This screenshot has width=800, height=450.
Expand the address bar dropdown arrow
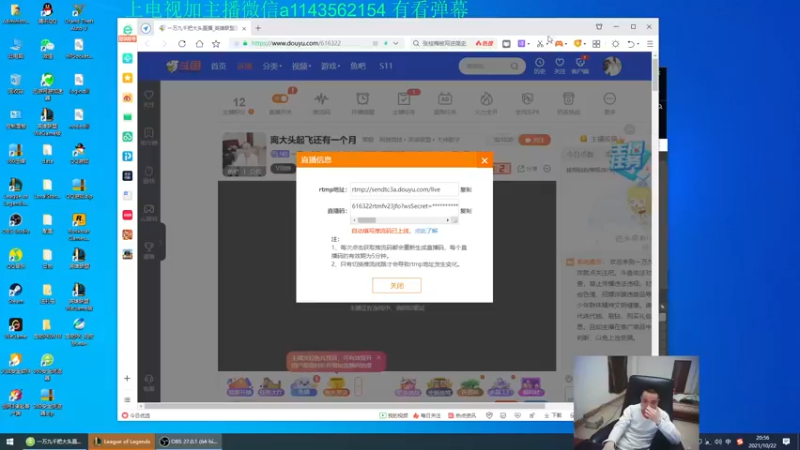(395, 43)
